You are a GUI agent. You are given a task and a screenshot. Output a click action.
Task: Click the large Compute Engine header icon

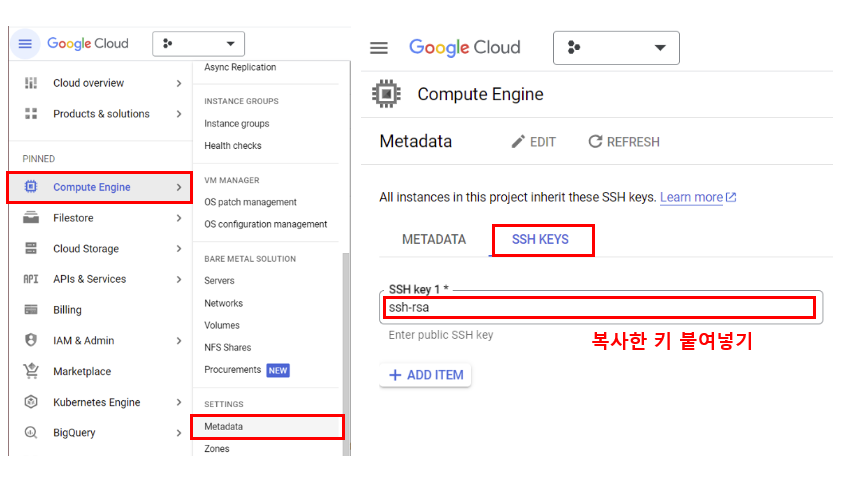(x=386, y=94)
